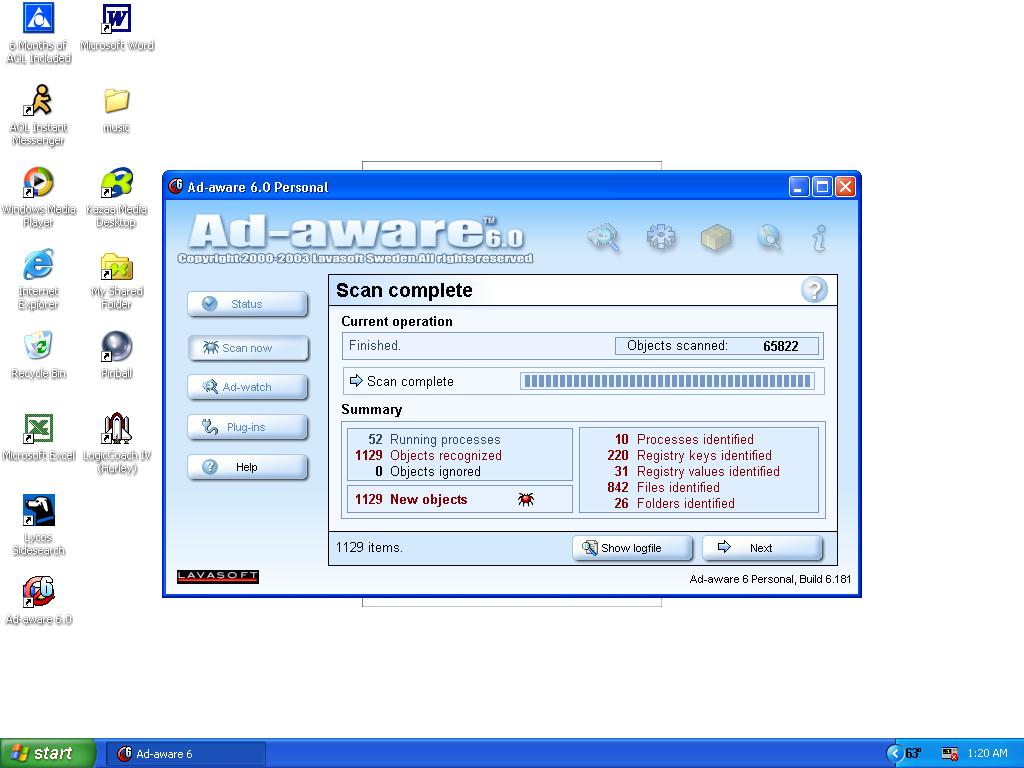Click the 63° weather tray icon
The width and height of the screenshot is (1024, 768).
(912, 754)
